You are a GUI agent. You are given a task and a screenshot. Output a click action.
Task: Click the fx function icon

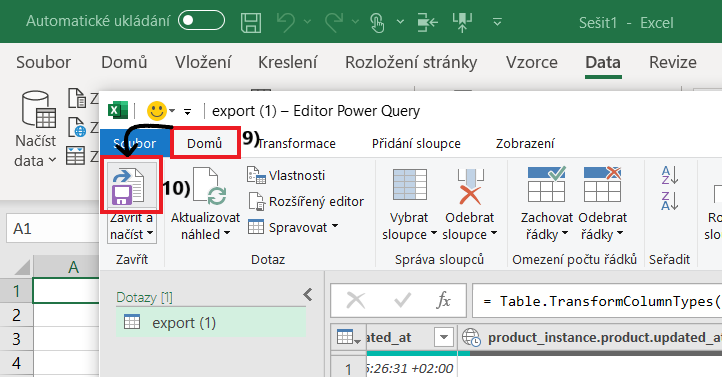coord(443,301)
